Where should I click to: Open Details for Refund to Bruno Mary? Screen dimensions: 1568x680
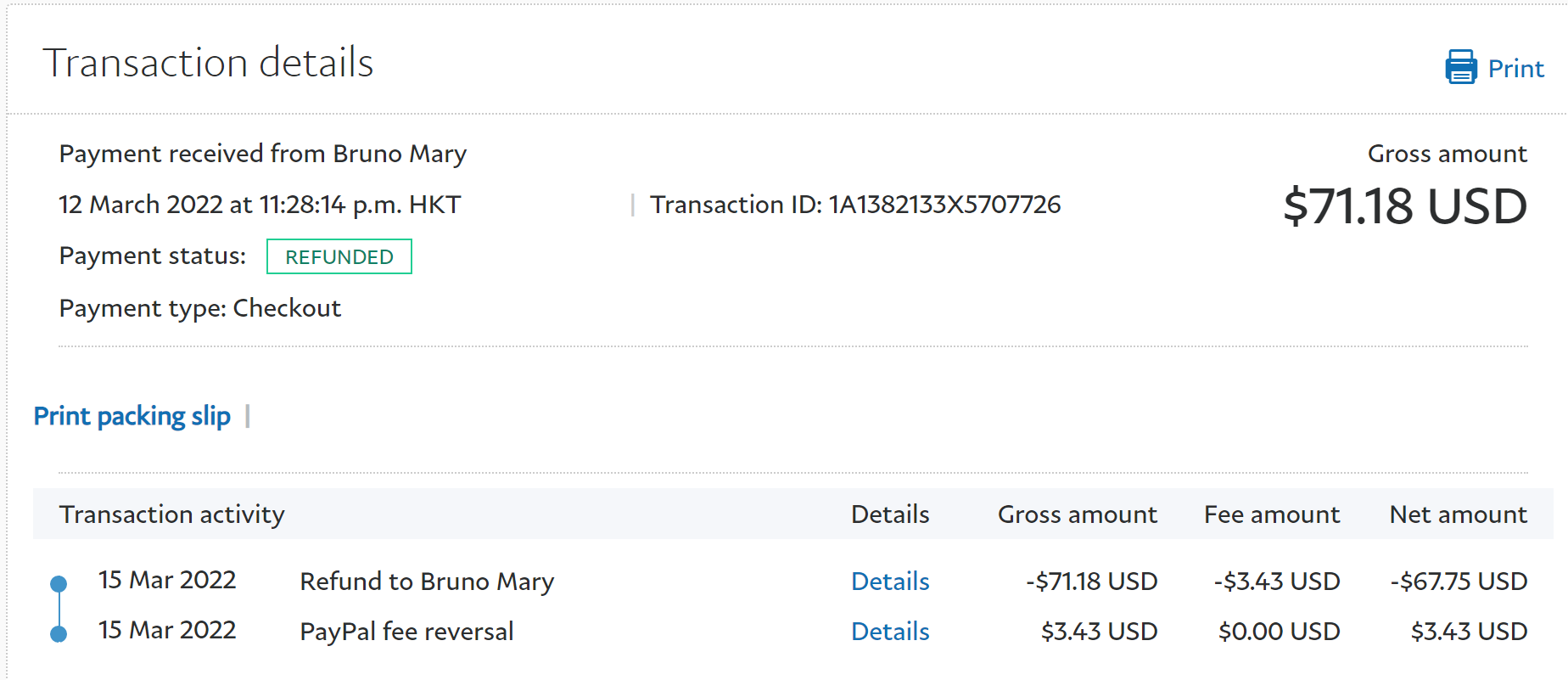click(x=890, y=582)
